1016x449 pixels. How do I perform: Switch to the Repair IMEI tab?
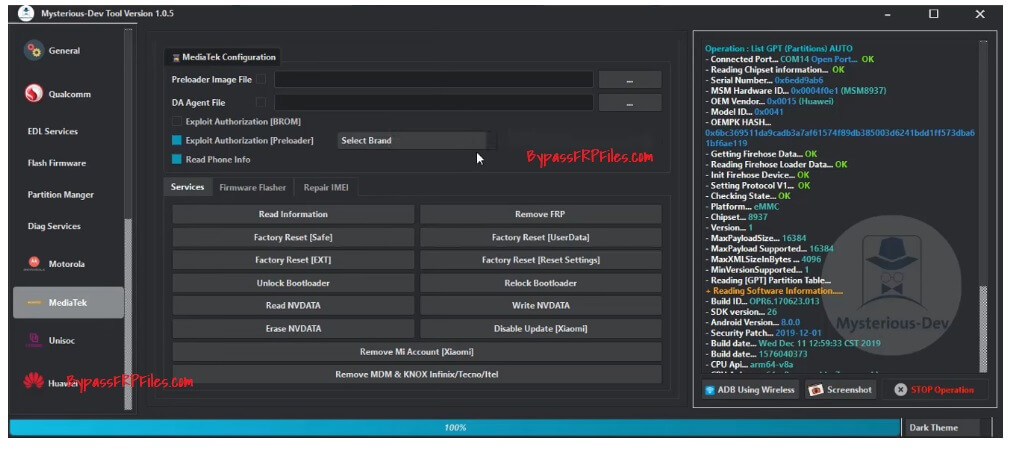(326, 187)
